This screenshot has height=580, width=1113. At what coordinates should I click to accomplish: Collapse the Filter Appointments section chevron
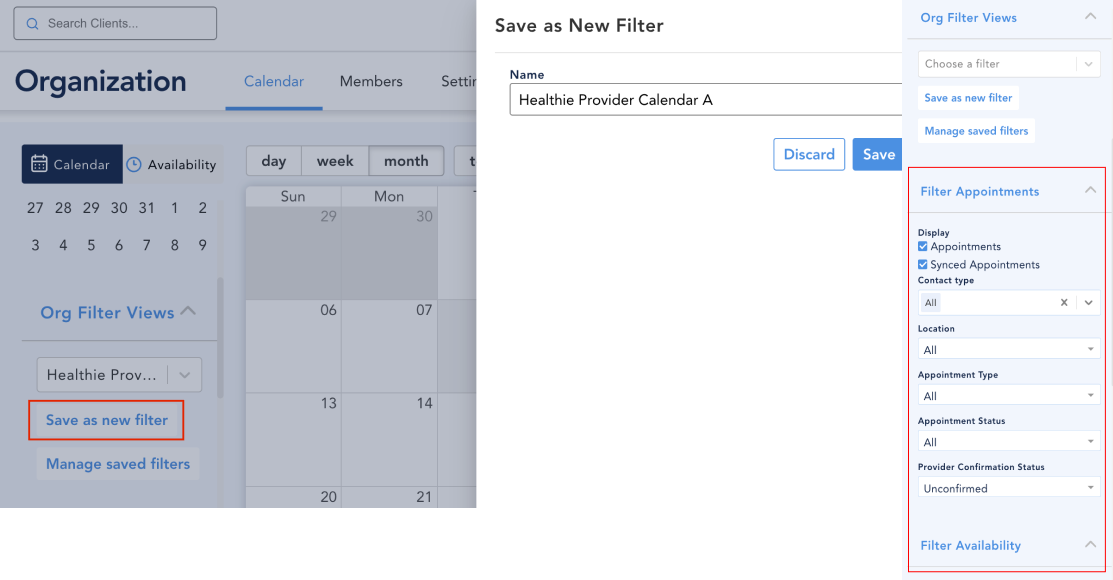(x=1090, y=190)
